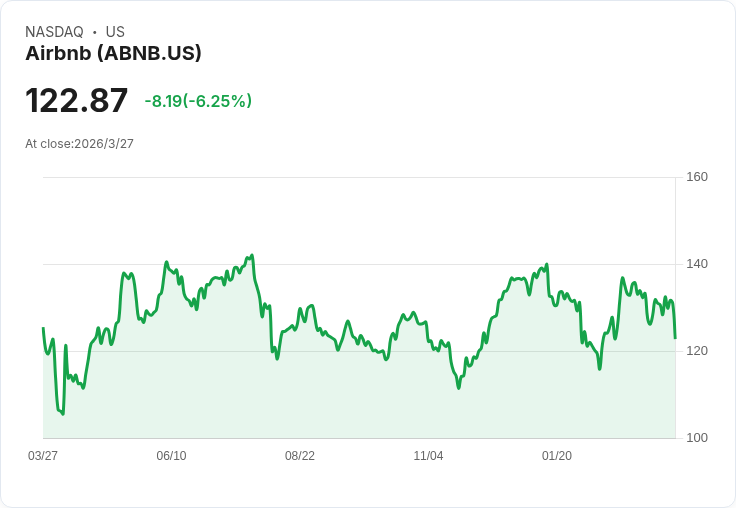The image size is (736, 508).
Task: Click the rightmost end of the price line
Action: coord(675,338)
